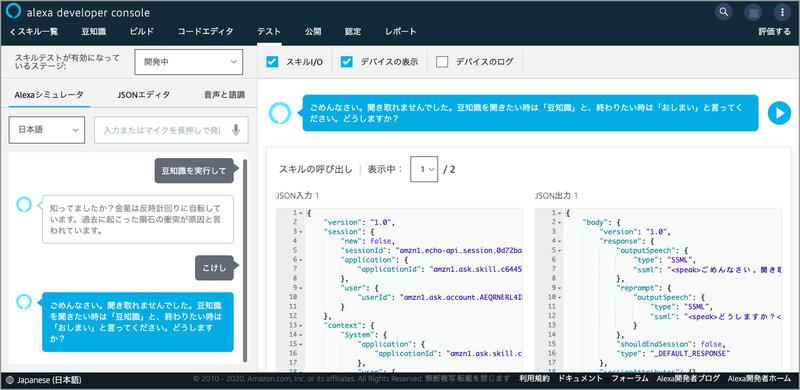This screenshot has height=390, width=800.
Task: Enable the デバイスのログ checkbox
Action: [x=442, y=62]
